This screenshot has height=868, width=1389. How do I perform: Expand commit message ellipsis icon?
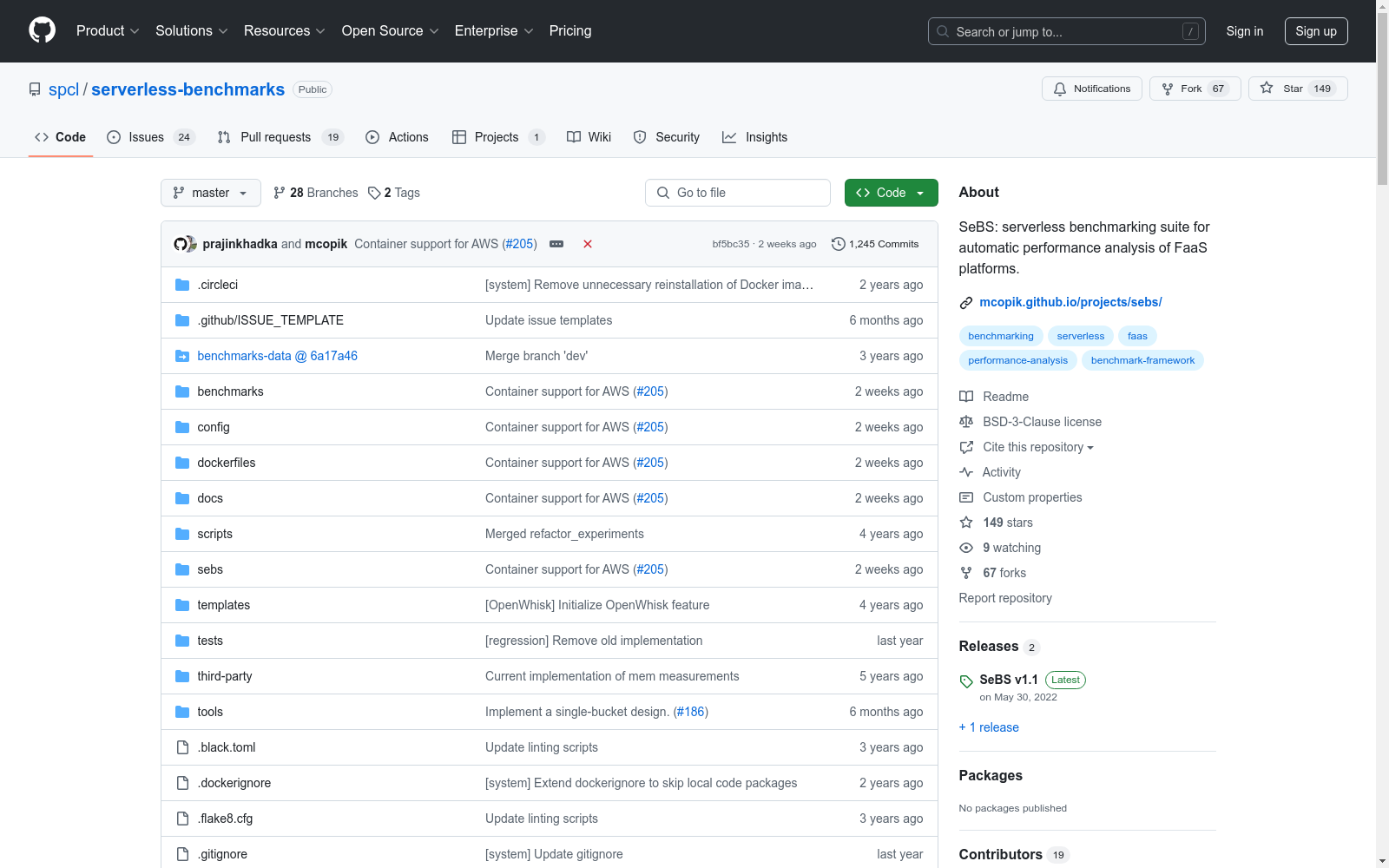pos(556,244)
